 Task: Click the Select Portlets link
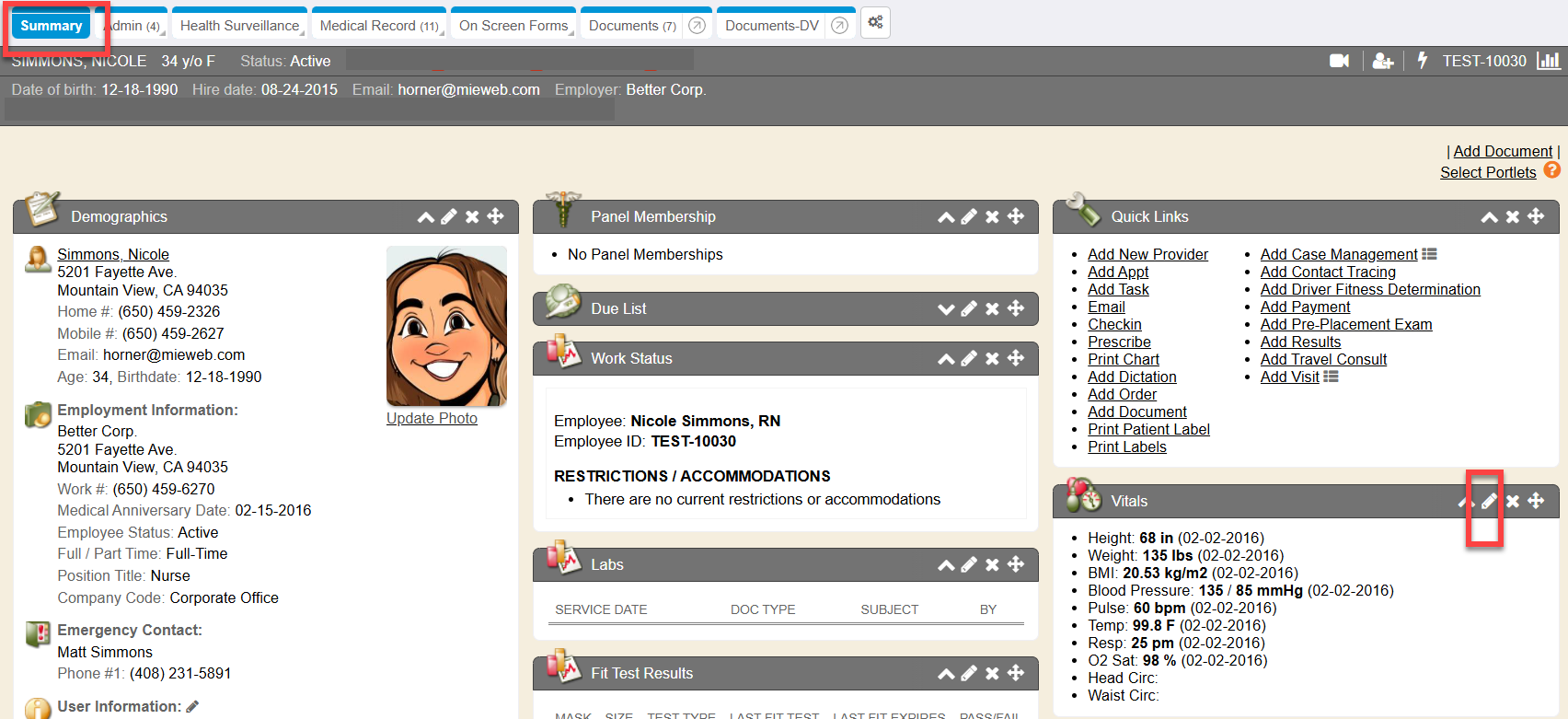(x=1487, y=172)
